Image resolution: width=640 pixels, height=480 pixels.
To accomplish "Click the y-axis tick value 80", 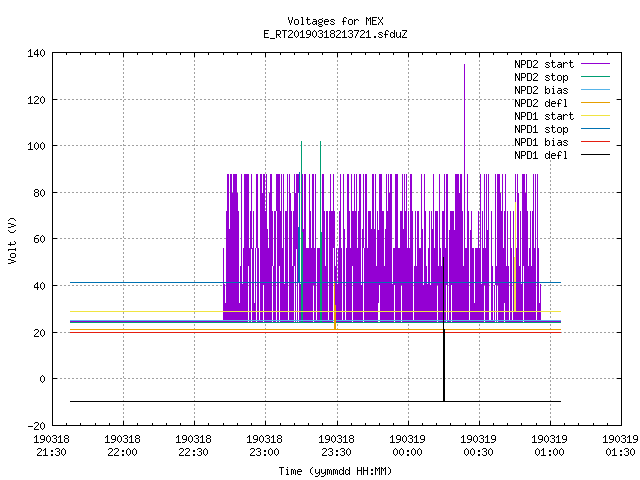I will tap(39, 193).
